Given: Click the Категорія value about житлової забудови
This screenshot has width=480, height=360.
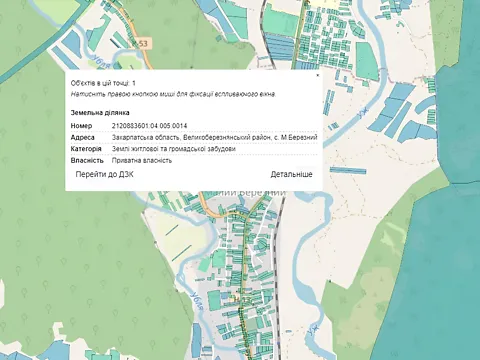Looking at the screenshot, I should click(x=174, y=149).
